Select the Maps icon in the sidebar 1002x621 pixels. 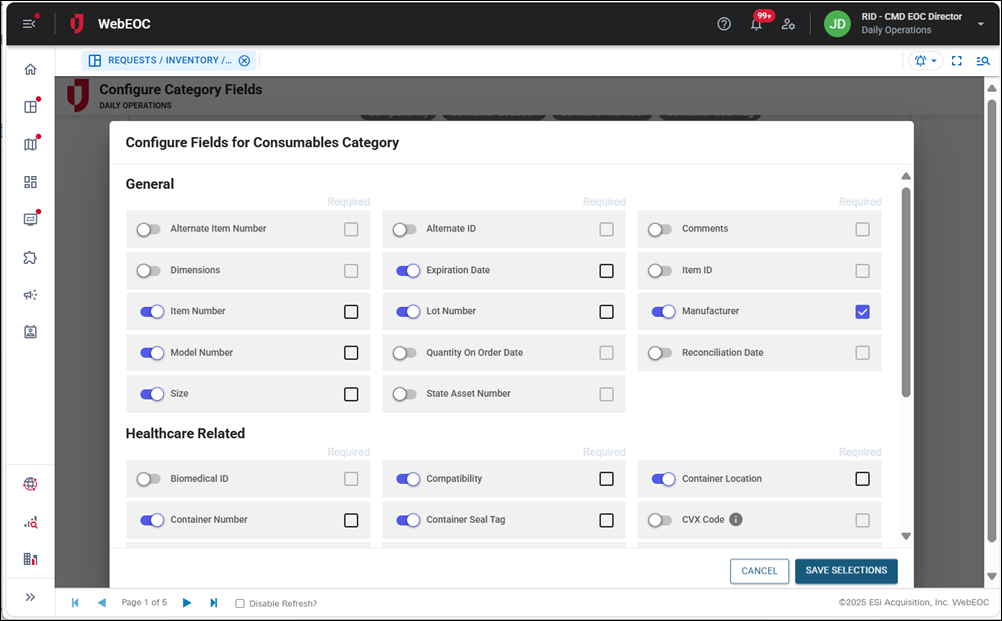tap(30, 144)
